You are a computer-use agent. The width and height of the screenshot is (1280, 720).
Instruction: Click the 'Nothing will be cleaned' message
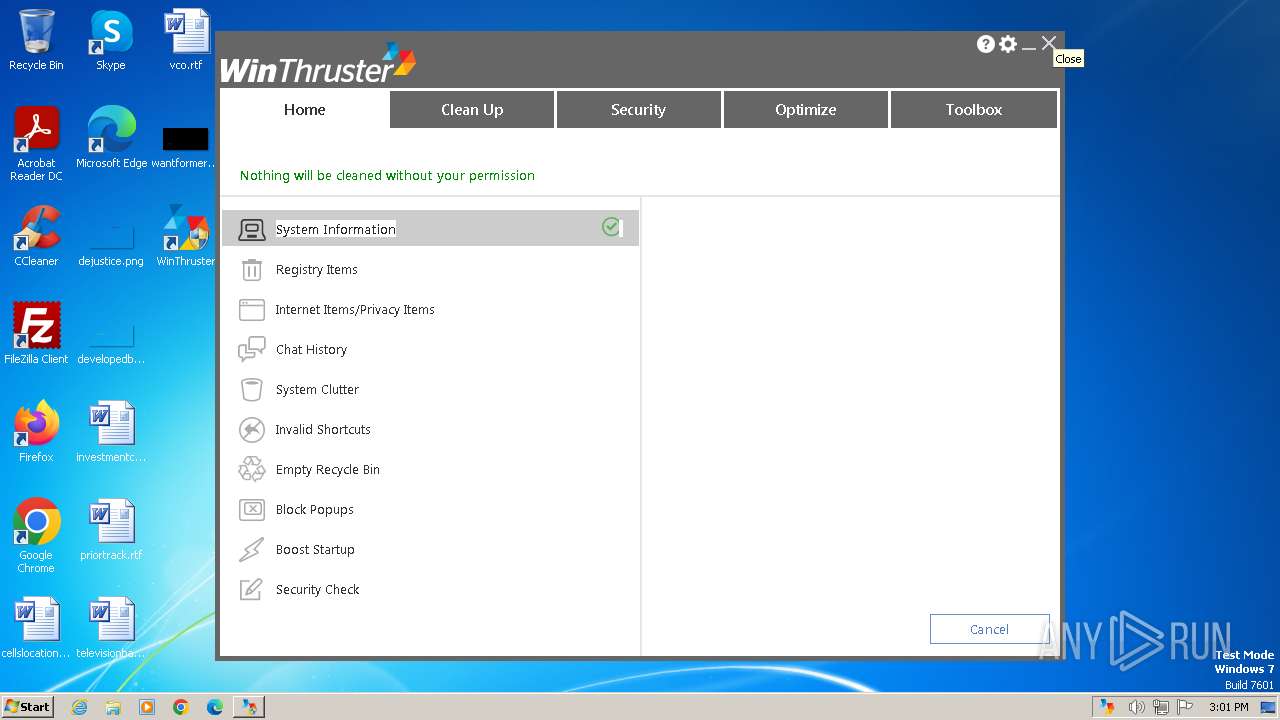point(387,176)
